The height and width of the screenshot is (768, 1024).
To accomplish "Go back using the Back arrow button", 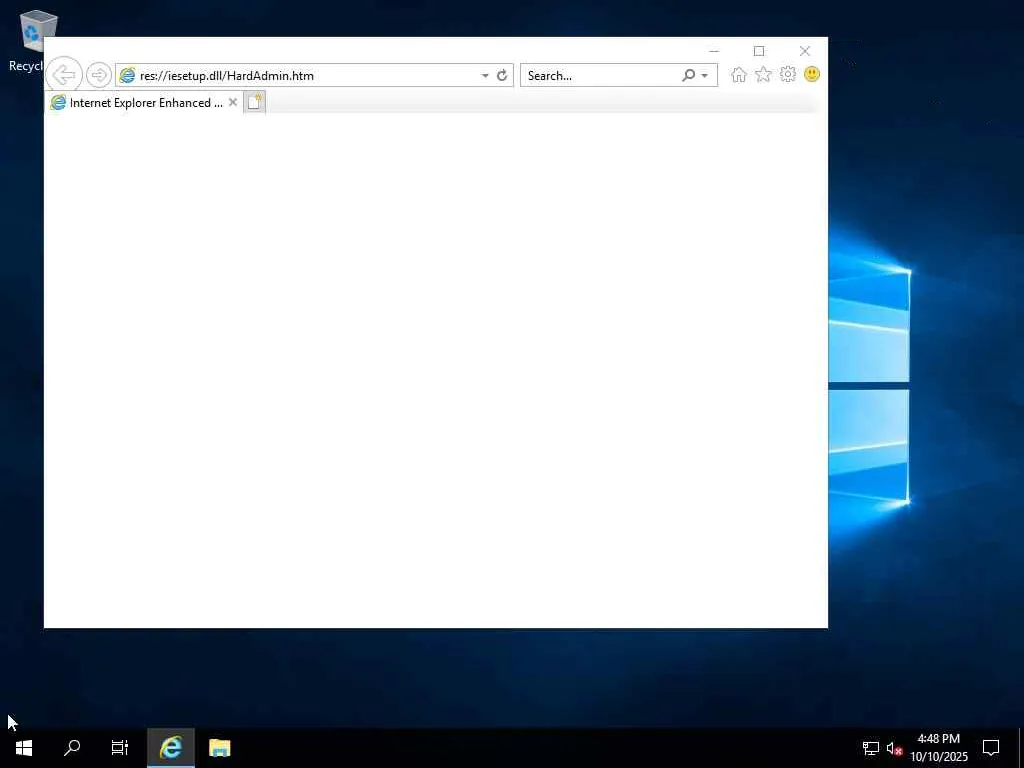I will click(64, 74).
